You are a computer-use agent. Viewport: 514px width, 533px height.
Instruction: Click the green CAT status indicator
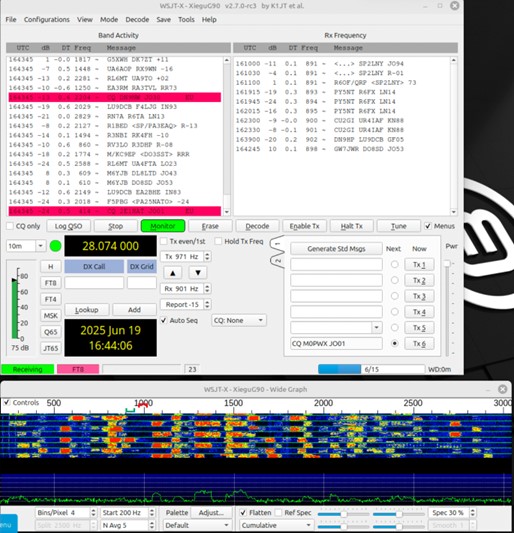click(55, 246)
